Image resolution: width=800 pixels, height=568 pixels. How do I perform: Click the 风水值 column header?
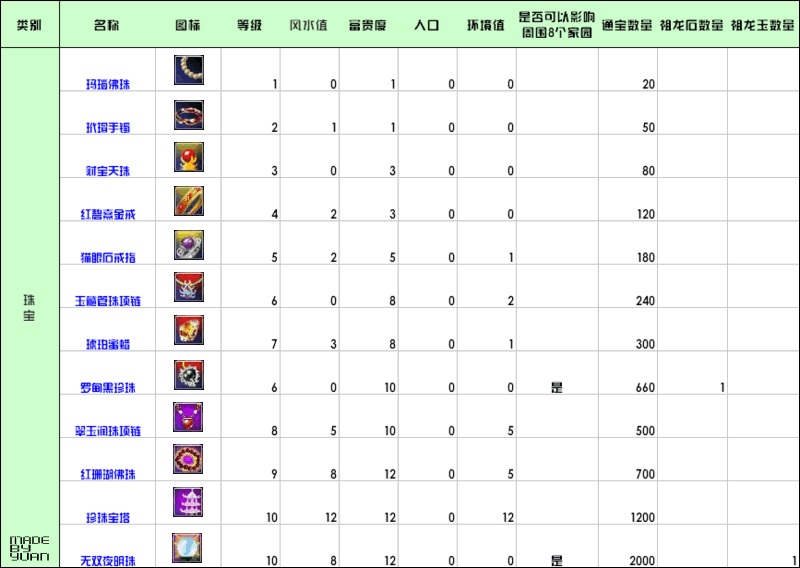click(309, 25)
